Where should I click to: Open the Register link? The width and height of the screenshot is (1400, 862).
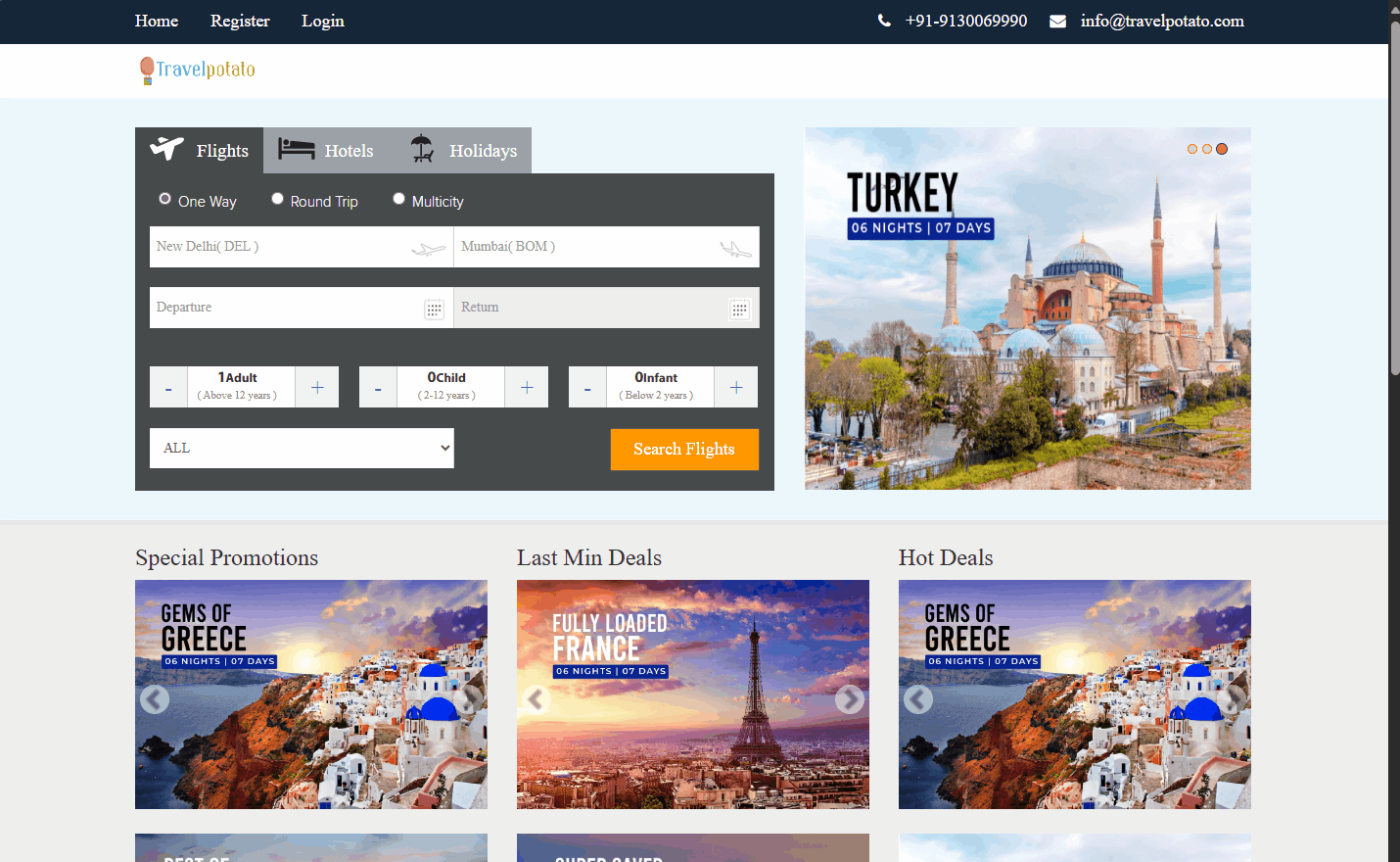pos(240,21)
